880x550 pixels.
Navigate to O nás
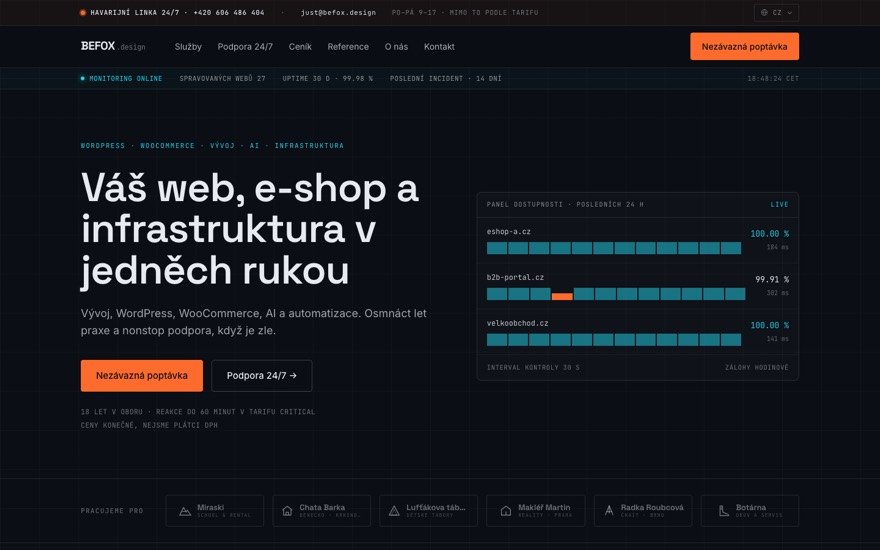click(396, 47)
